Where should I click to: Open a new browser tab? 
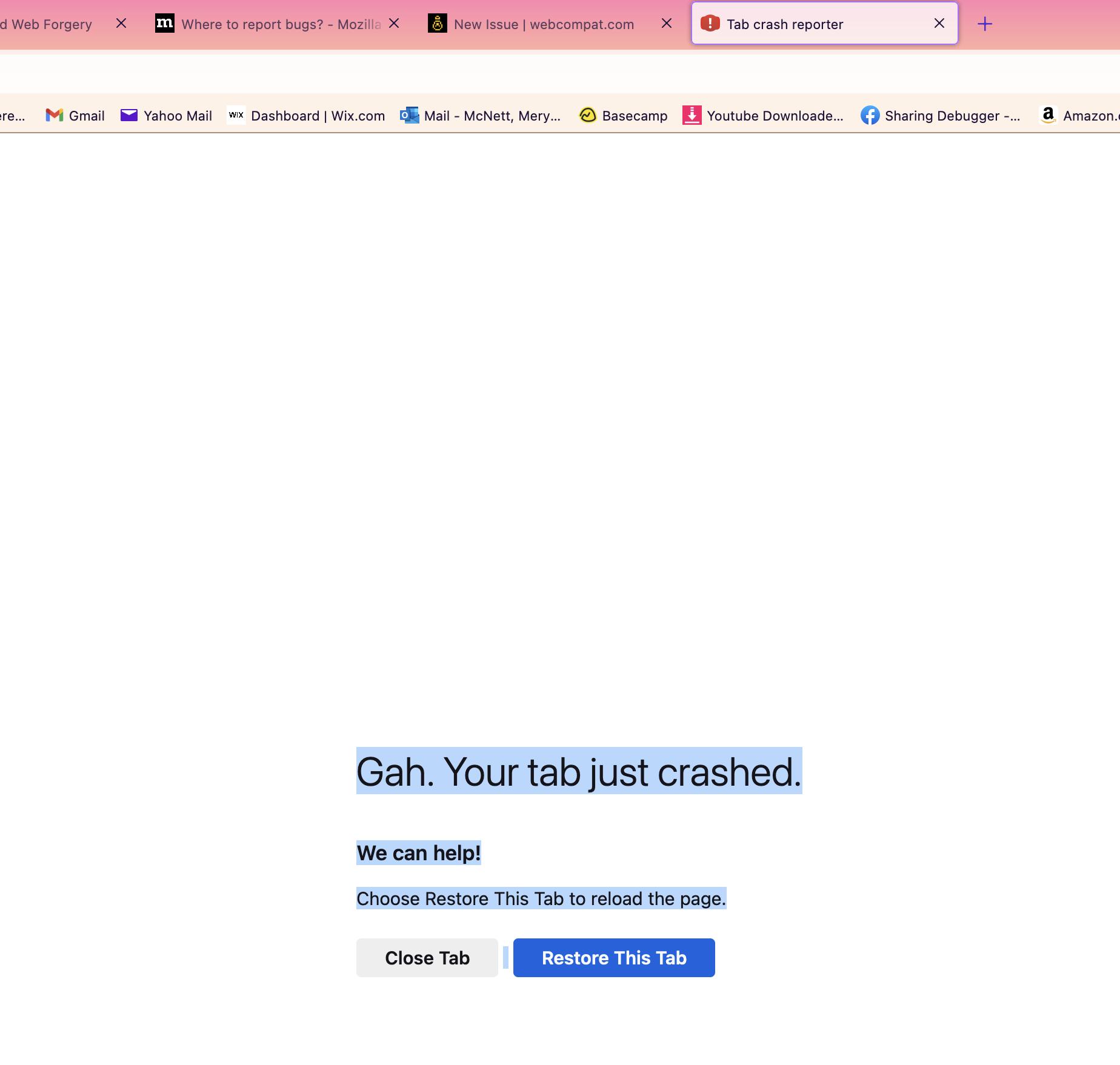coord(984,24)
